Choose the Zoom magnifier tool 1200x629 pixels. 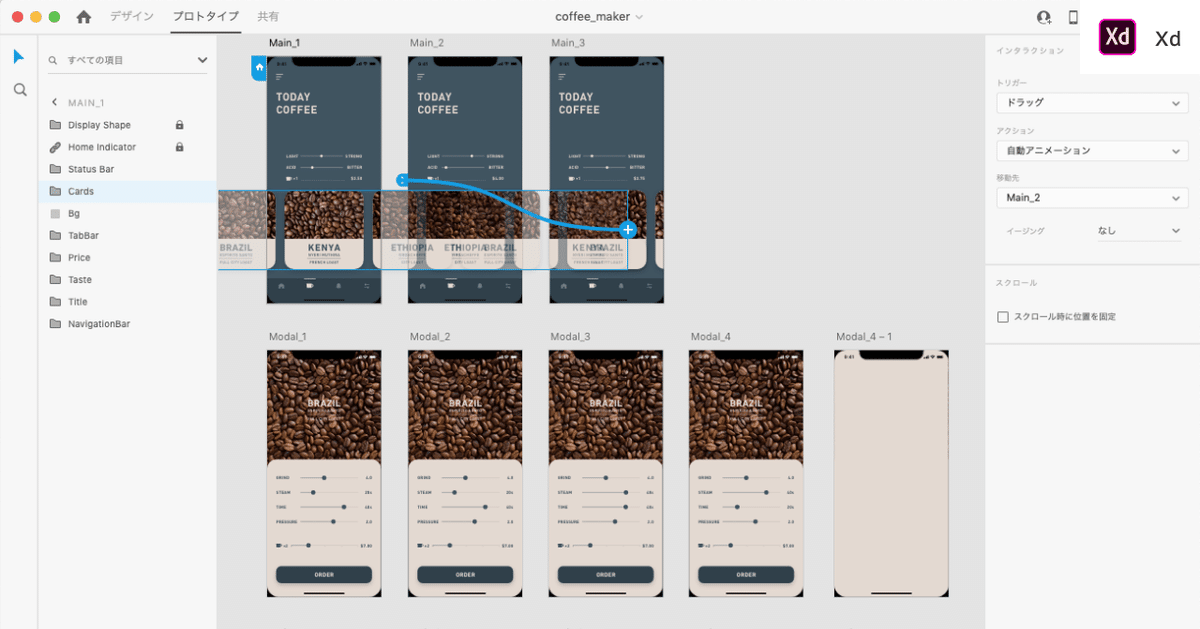(x=19, y=90)
